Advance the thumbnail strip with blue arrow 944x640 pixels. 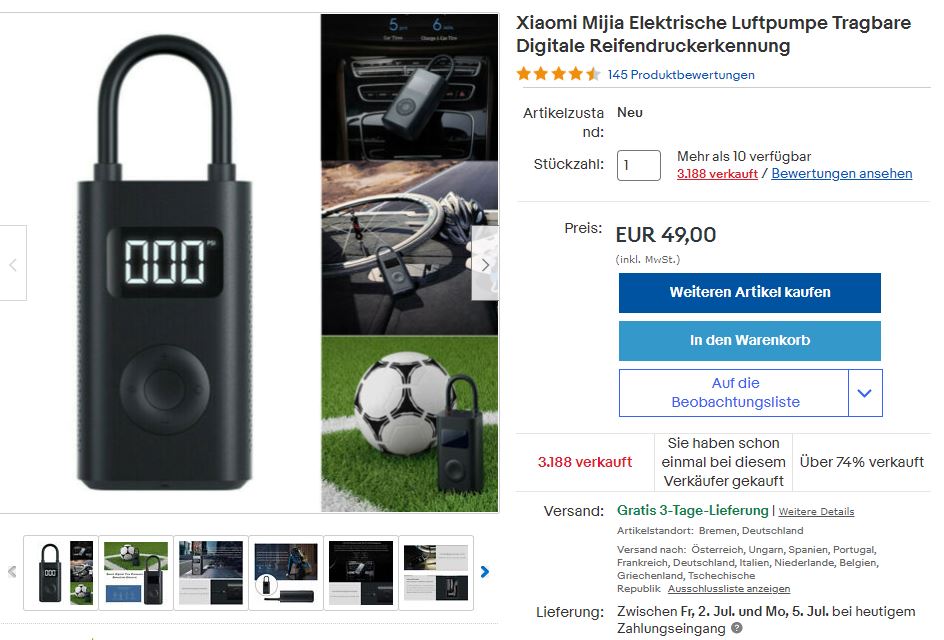click(x=485, y=571)
